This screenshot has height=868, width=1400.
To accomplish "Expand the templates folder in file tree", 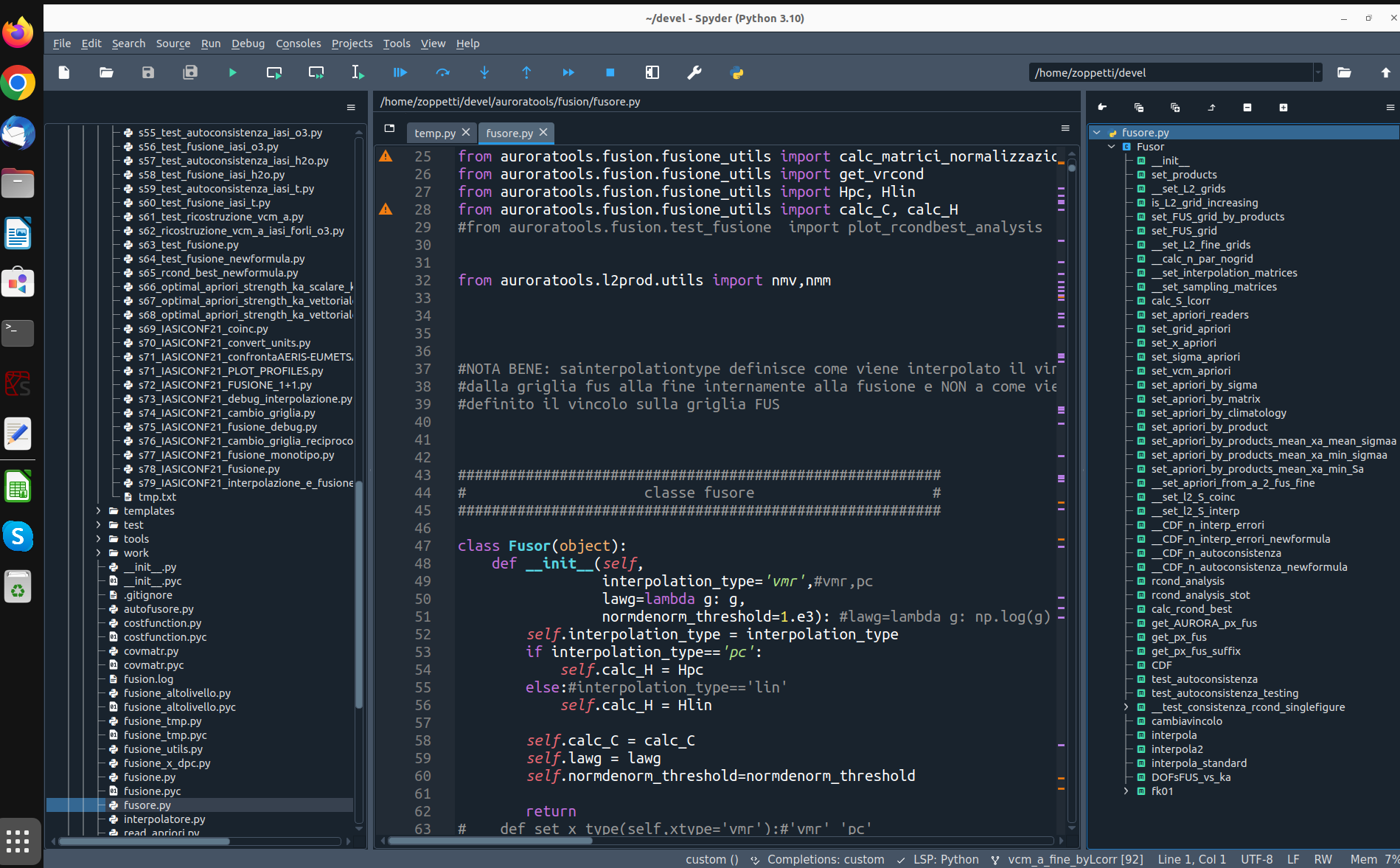I will 99,511.
